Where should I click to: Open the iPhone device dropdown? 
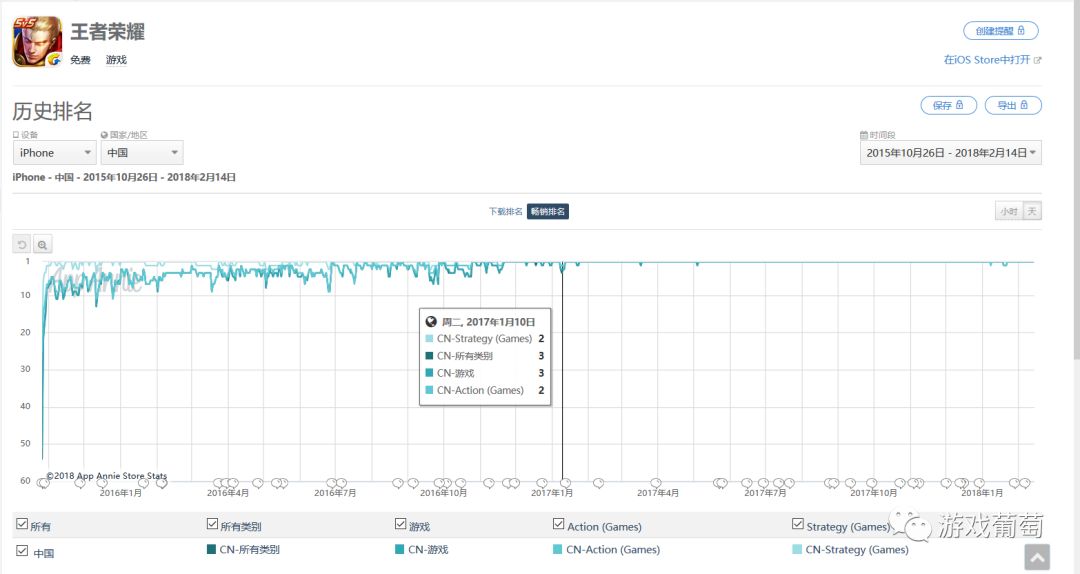click(x=54, y=153)
